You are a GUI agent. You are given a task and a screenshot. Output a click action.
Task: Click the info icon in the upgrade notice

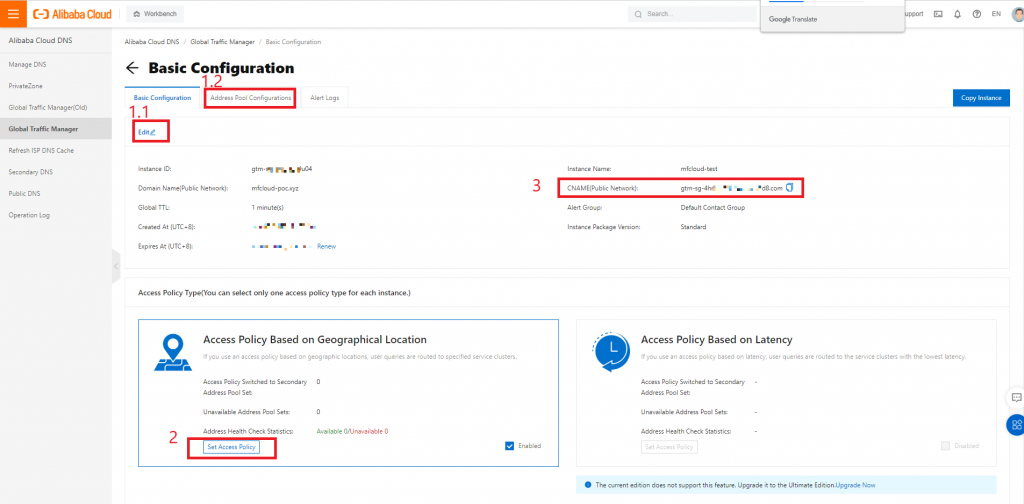pos(588,485)
